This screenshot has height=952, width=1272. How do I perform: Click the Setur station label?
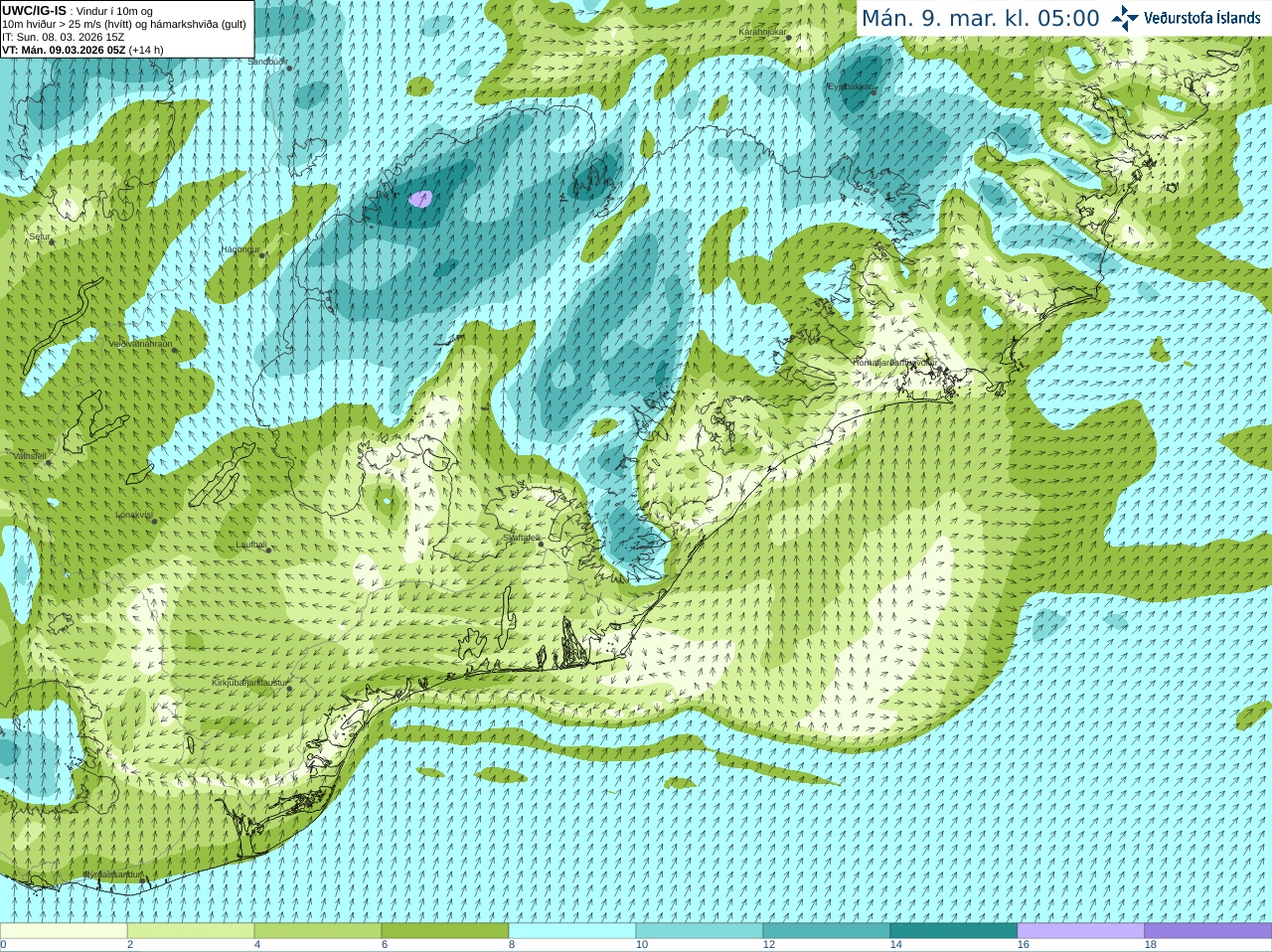pyautogui.click(x=39, y=238)
